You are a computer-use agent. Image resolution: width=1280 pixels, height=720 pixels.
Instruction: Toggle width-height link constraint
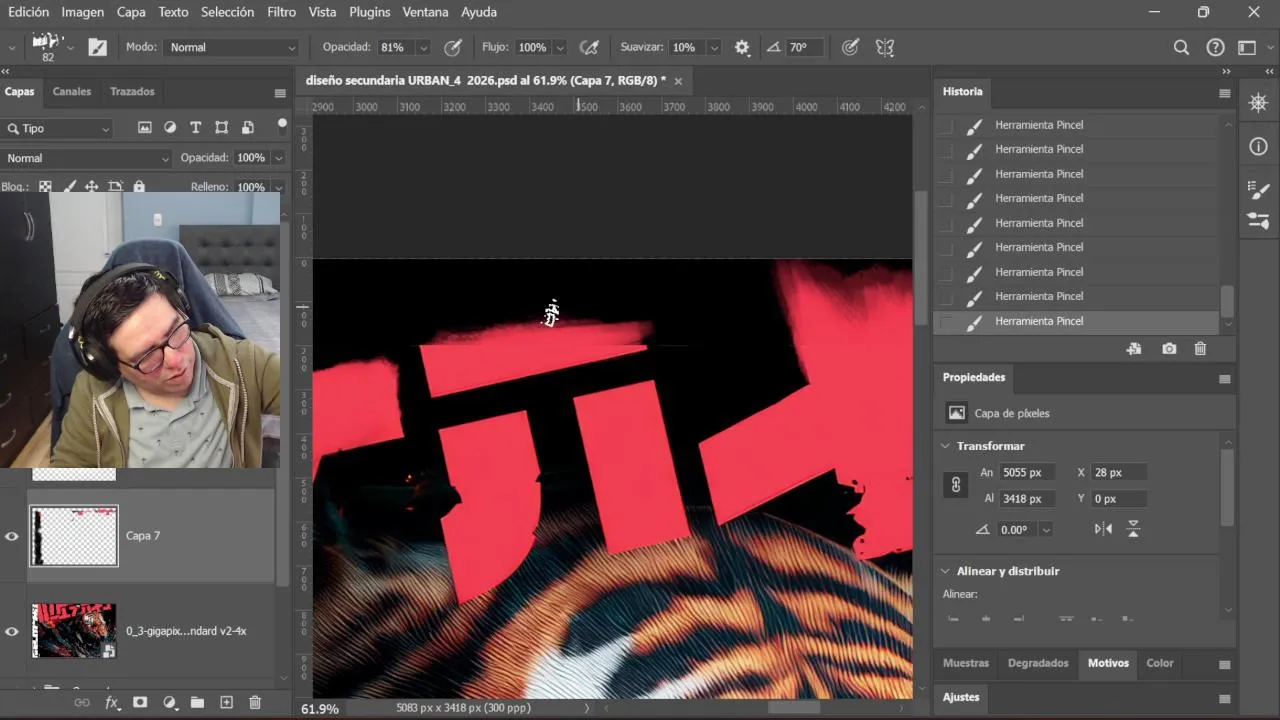(x=955, y=485)
